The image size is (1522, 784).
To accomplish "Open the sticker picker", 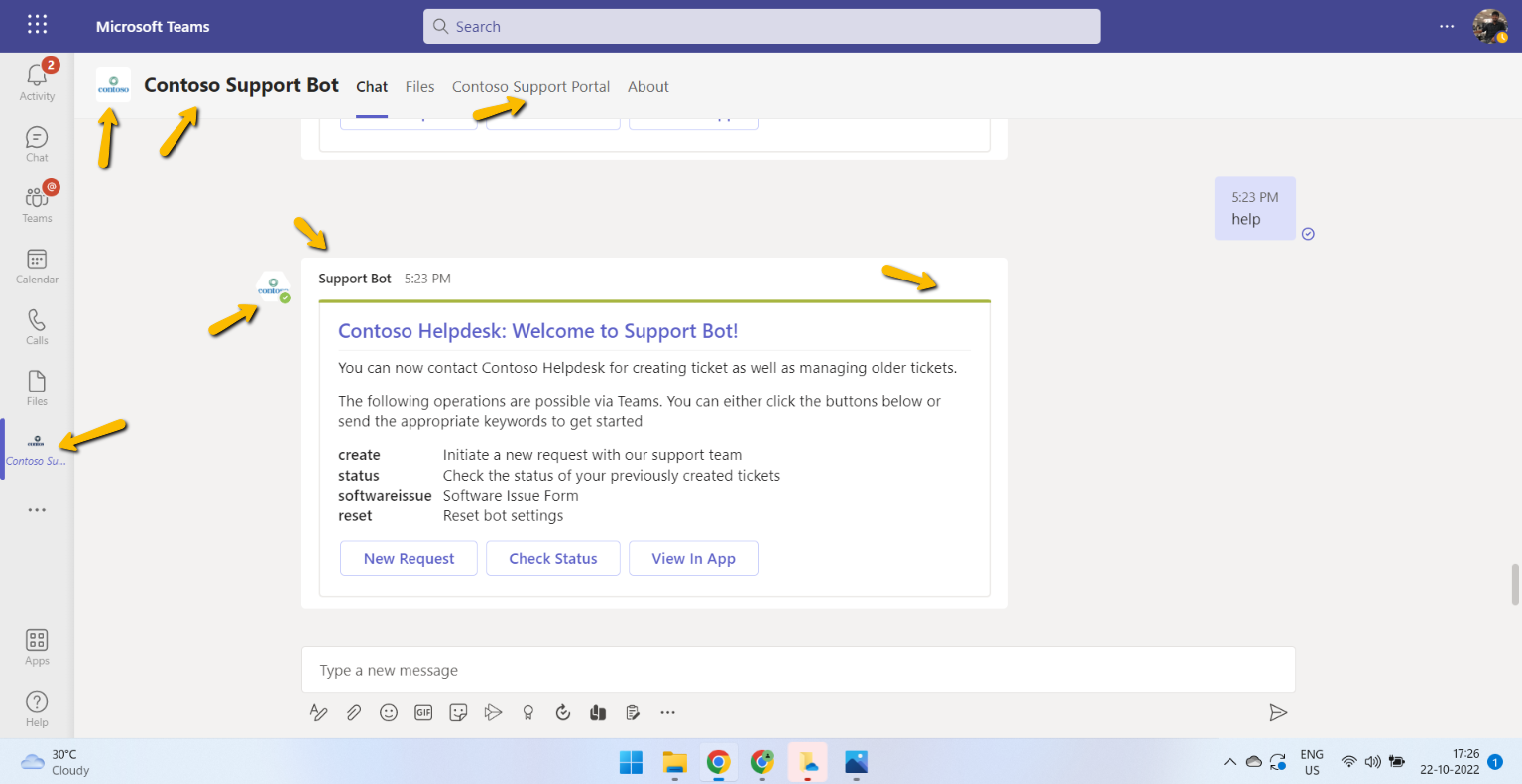I will point(457,712).
